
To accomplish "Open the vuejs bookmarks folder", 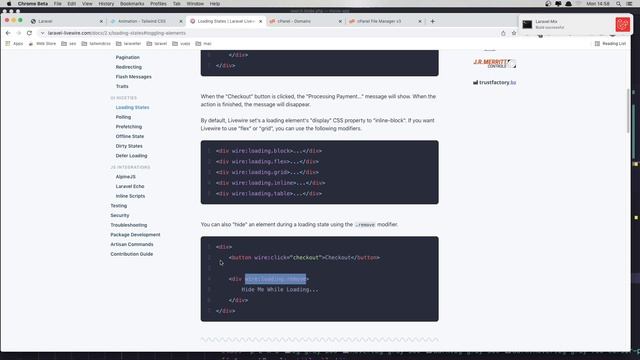I will click(x=181, y=44).
